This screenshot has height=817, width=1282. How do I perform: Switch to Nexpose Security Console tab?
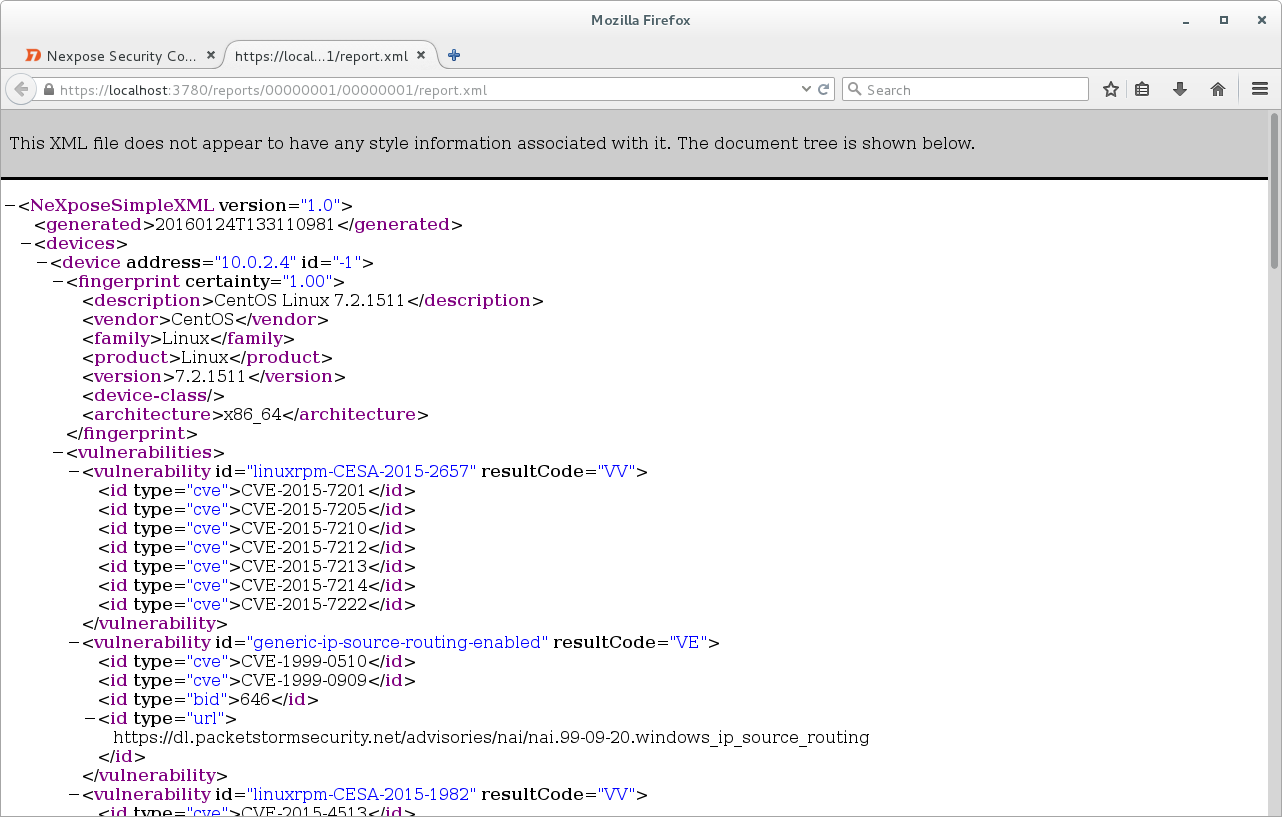(x=120, y=56)
